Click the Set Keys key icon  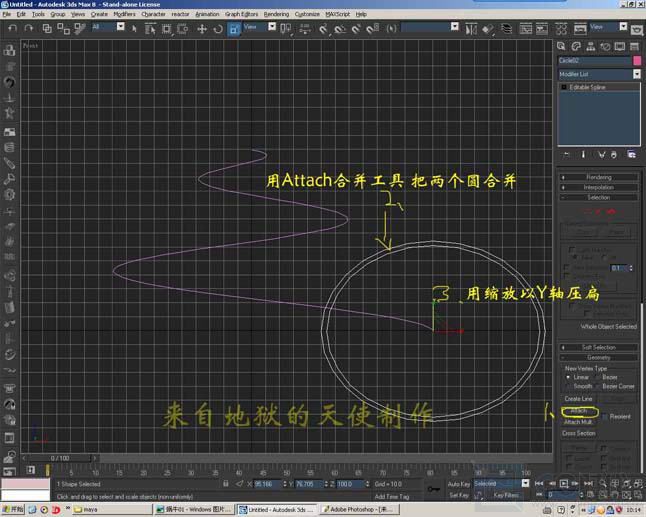click(433, 489)
